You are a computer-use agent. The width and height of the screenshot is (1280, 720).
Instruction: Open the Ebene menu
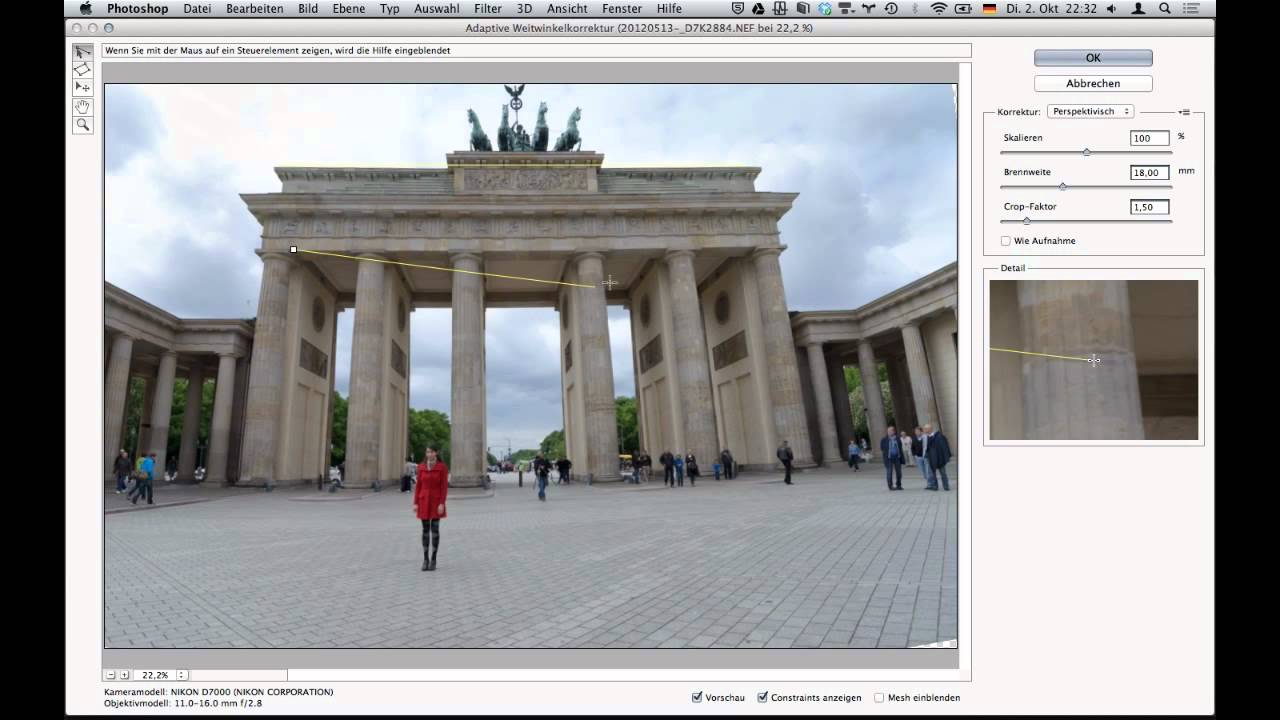(x=349, y=8)
